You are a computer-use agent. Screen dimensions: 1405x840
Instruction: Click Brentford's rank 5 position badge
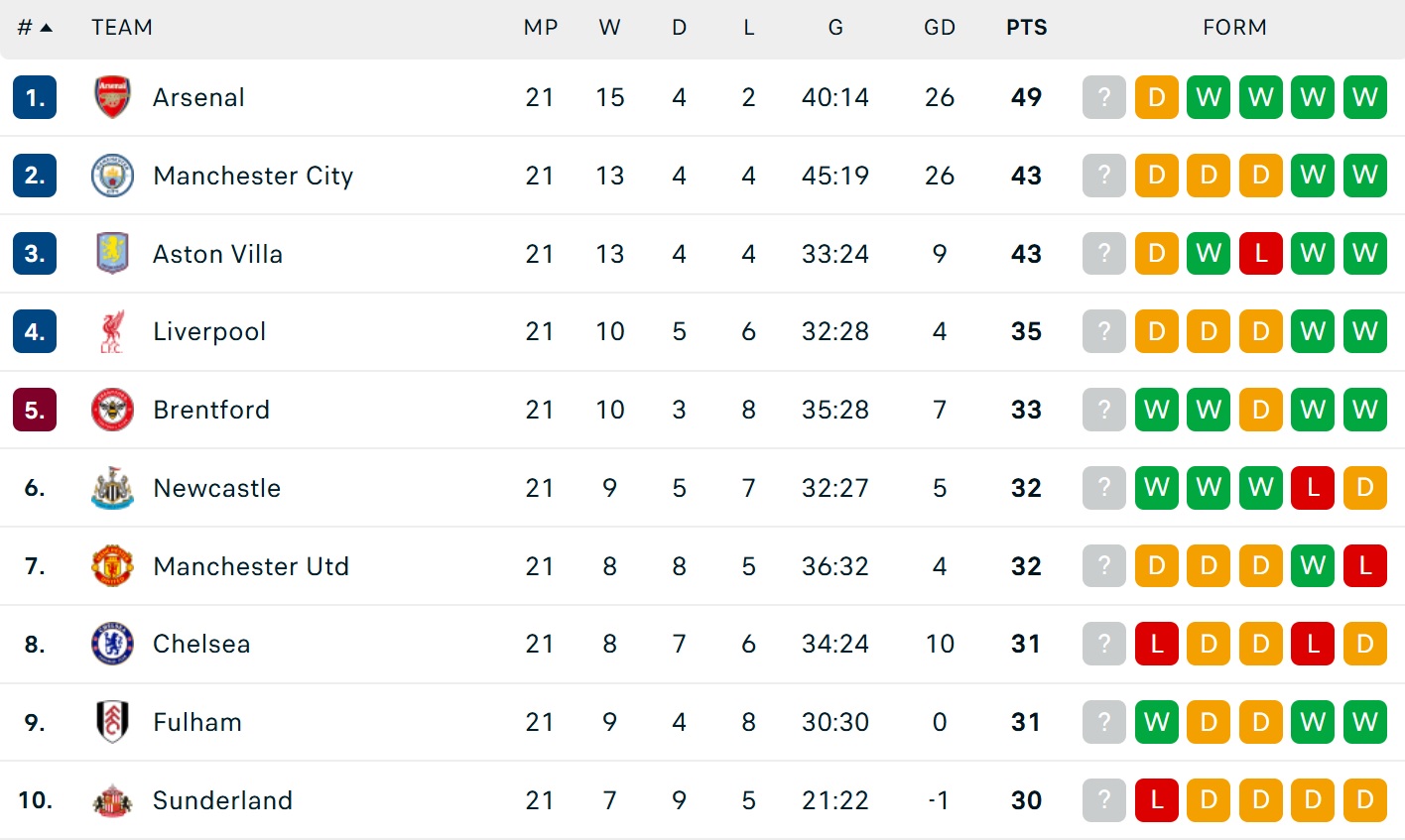pos(35,410)
